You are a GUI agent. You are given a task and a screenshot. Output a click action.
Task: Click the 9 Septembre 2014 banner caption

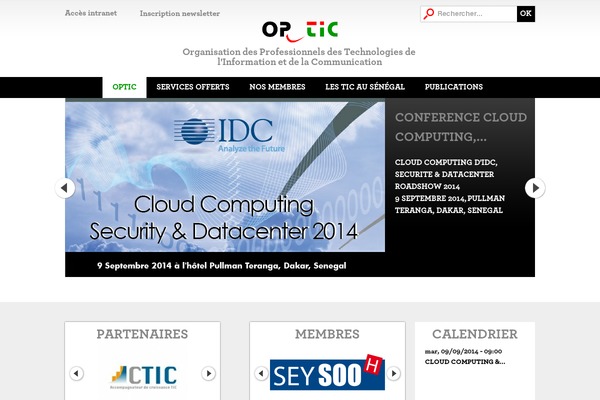(222, 266)
